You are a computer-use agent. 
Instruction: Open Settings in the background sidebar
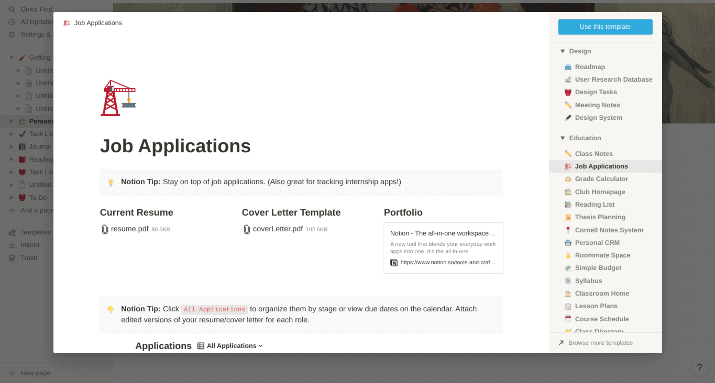point(30,35)
